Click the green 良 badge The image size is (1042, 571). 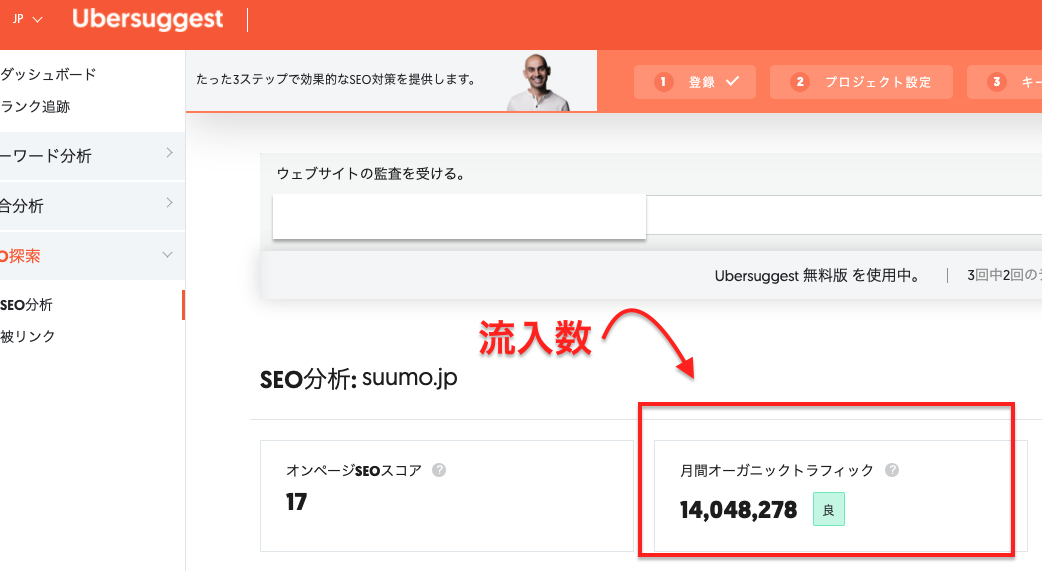click(829, 509)
